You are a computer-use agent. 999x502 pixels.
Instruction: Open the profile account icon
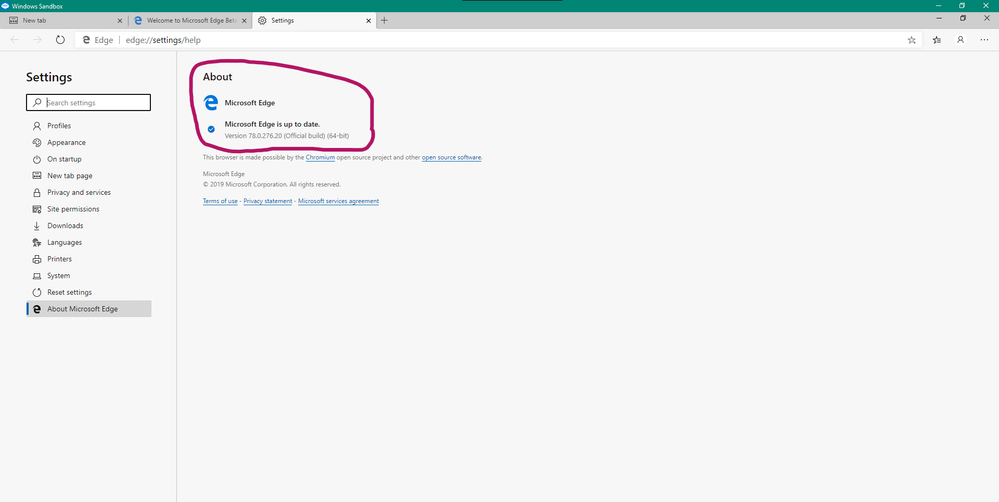click(960, 39)
